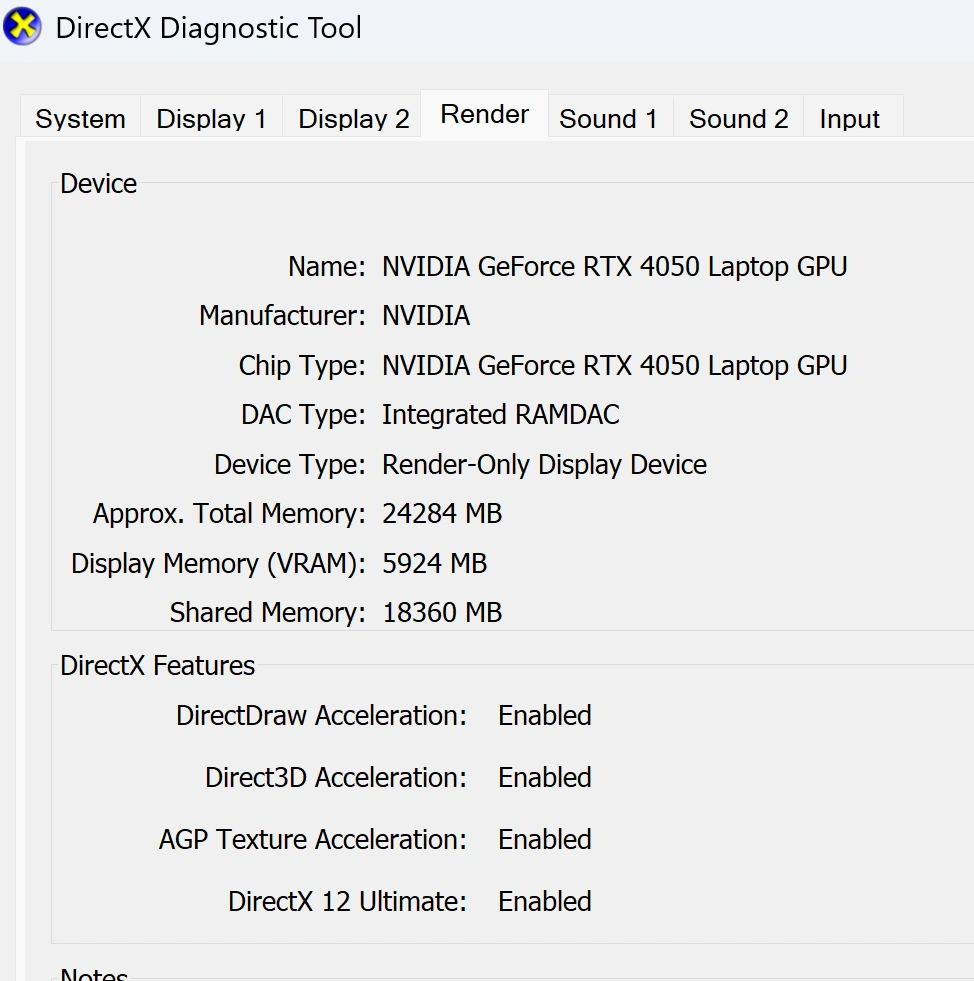
Task: Select the Display 2 tab
Action: 353,119
